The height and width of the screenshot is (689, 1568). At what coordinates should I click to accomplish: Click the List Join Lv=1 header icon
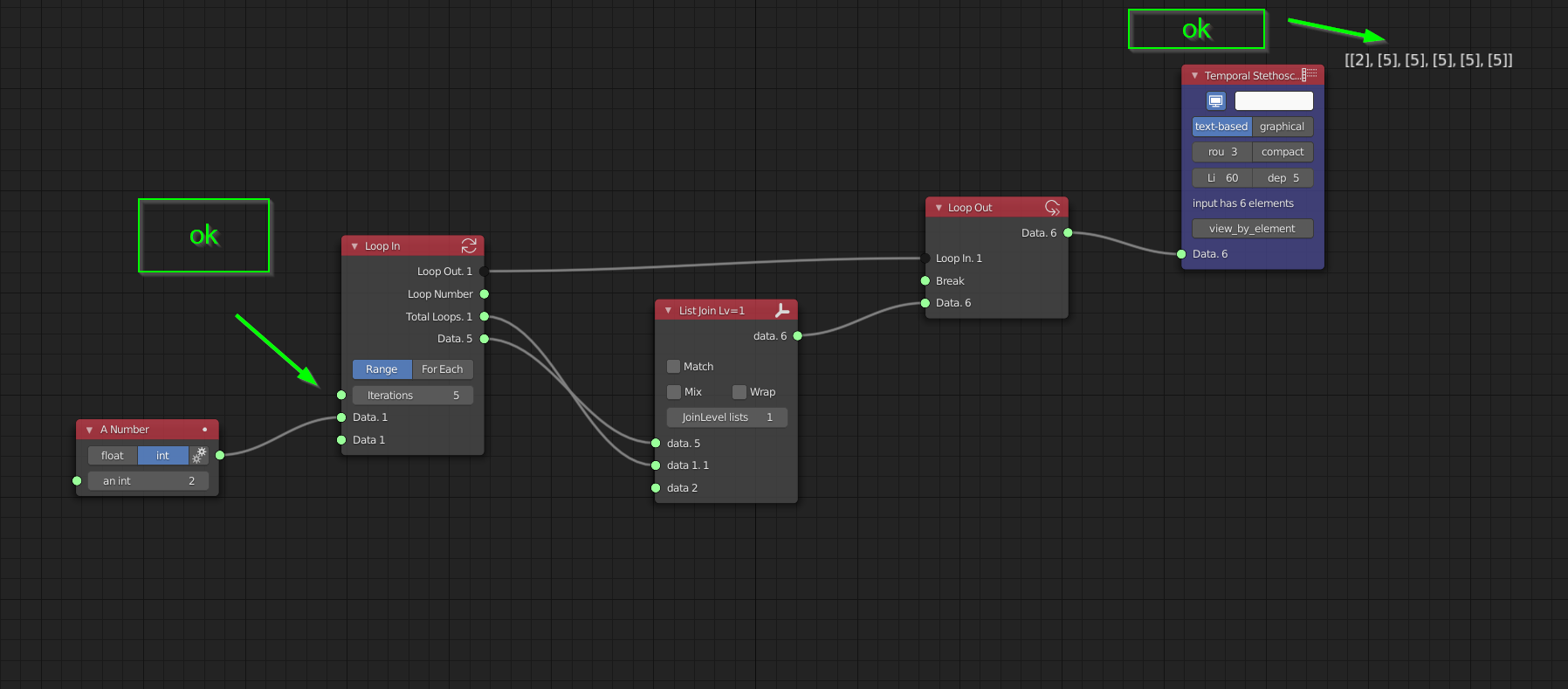pos(781,310)
